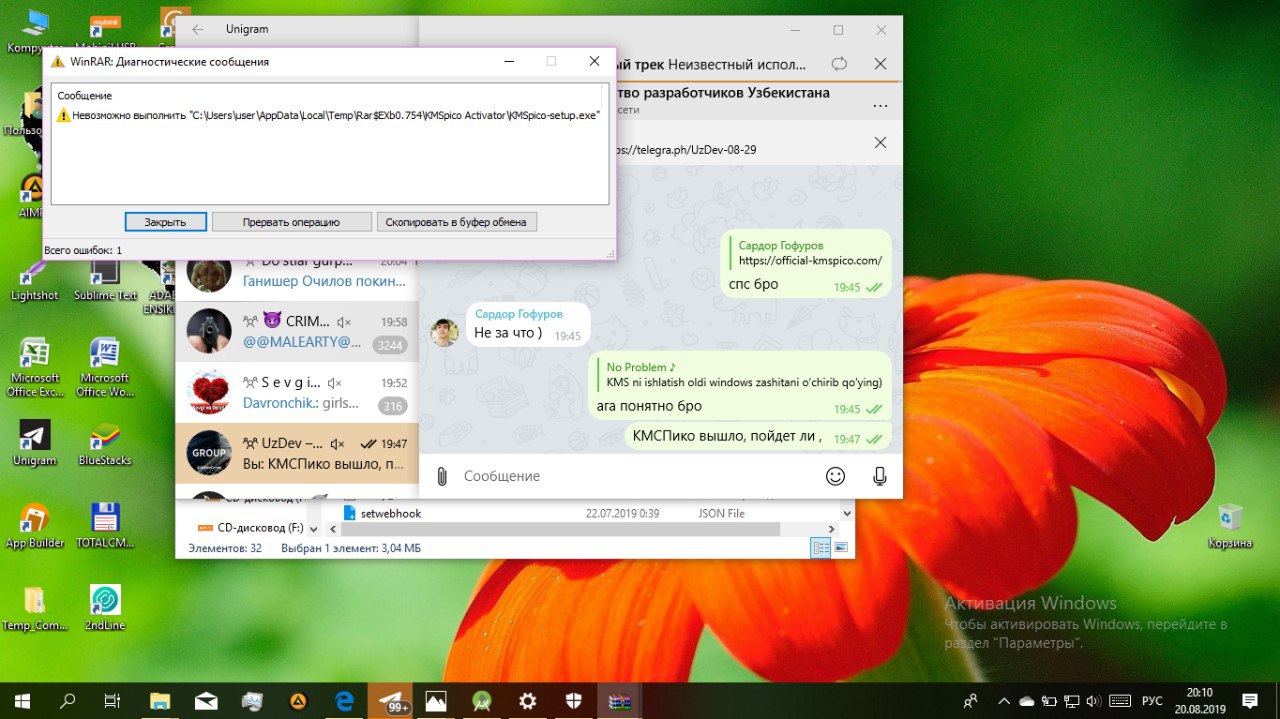Click the 316 unread badge
Viewport: 1280px width, 719px height.
point(392,406)
